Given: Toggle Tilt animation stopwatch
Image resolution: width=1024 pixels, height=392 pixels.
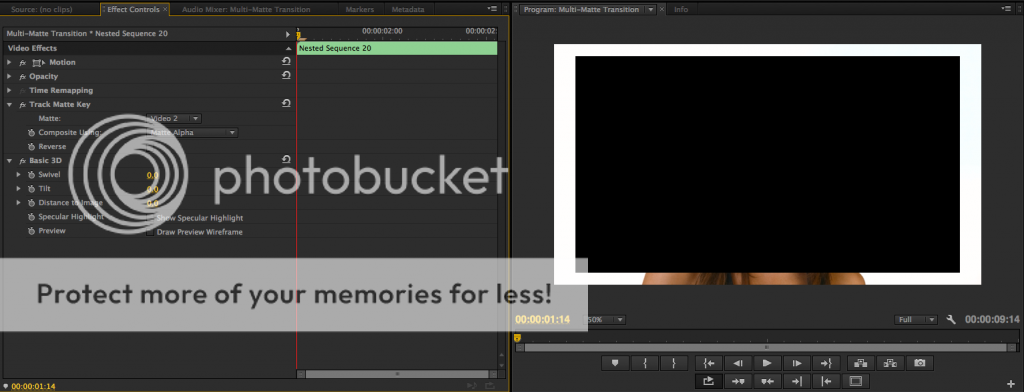Looking at the screenshot, I should [x=31, y=188].
